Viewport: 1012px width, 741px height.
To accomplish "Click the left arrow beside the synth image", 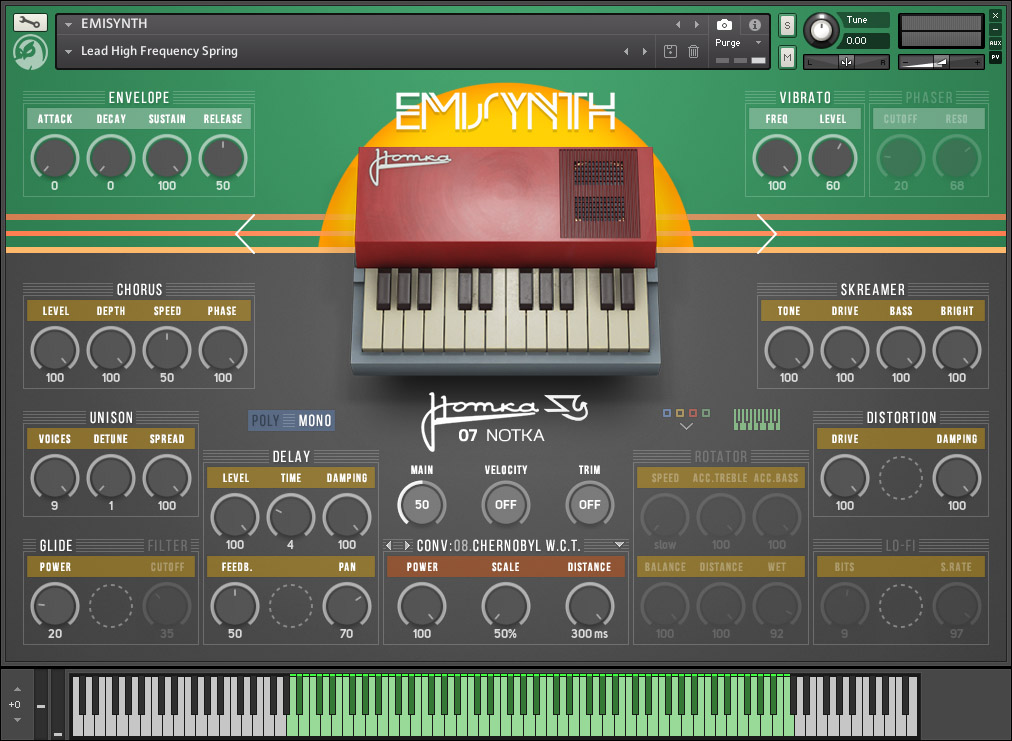I will [x=246, y=234].
